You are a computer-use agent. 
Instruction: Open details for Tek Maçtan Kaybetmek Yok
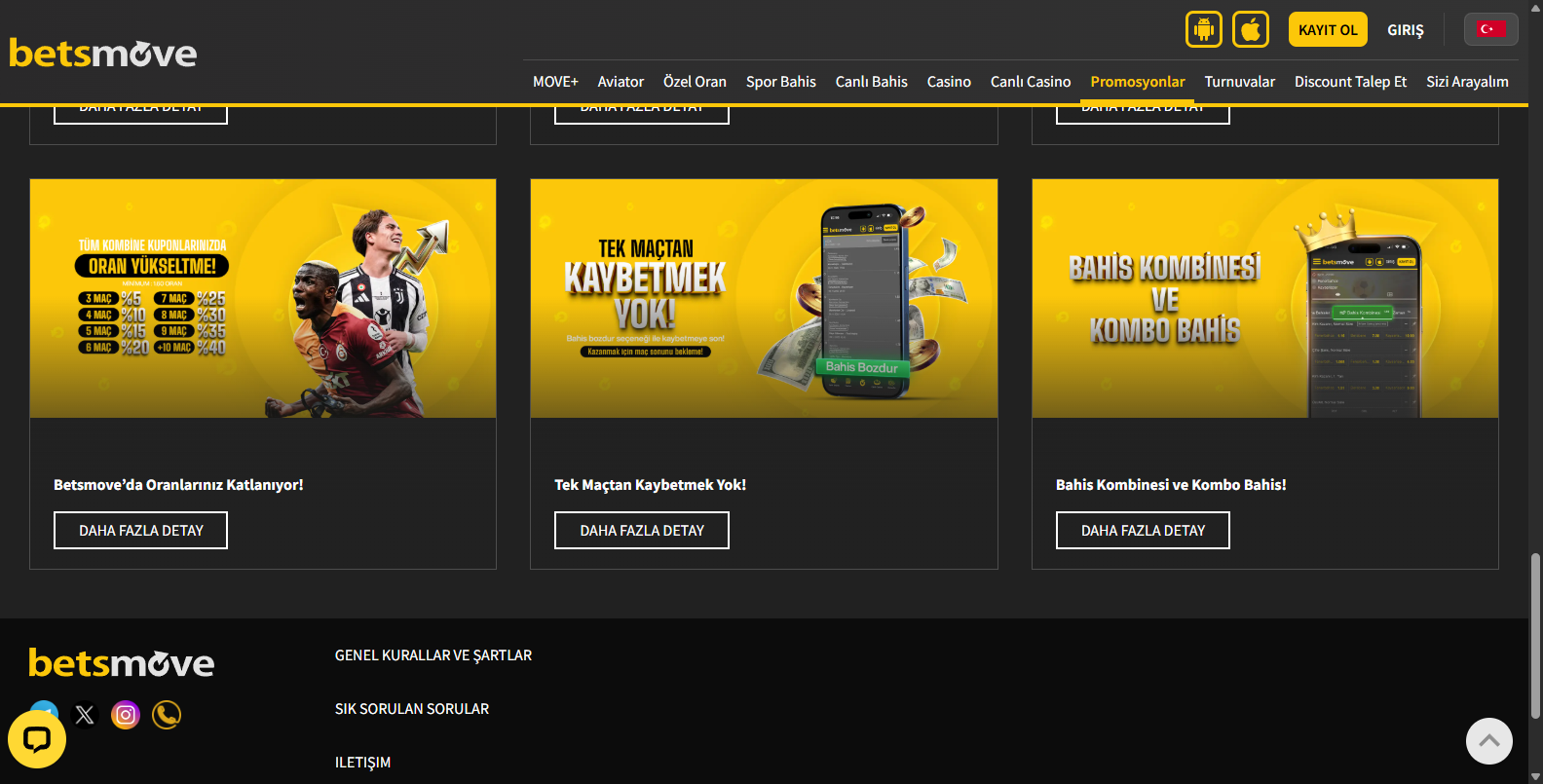click(642, 531)
